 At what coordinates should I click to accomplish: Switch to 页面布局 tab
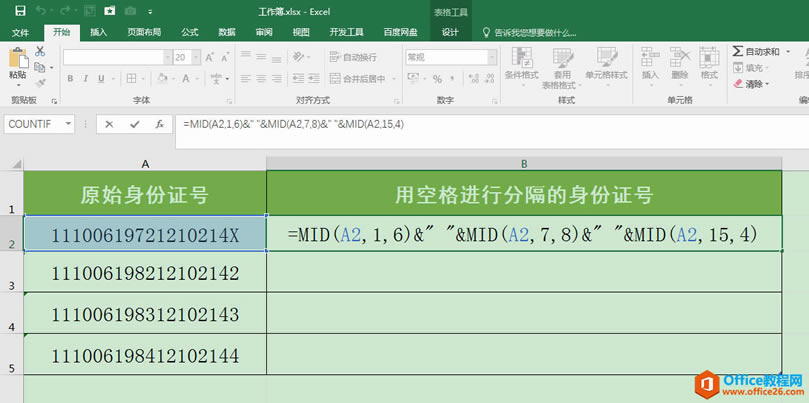coord(144,33)
